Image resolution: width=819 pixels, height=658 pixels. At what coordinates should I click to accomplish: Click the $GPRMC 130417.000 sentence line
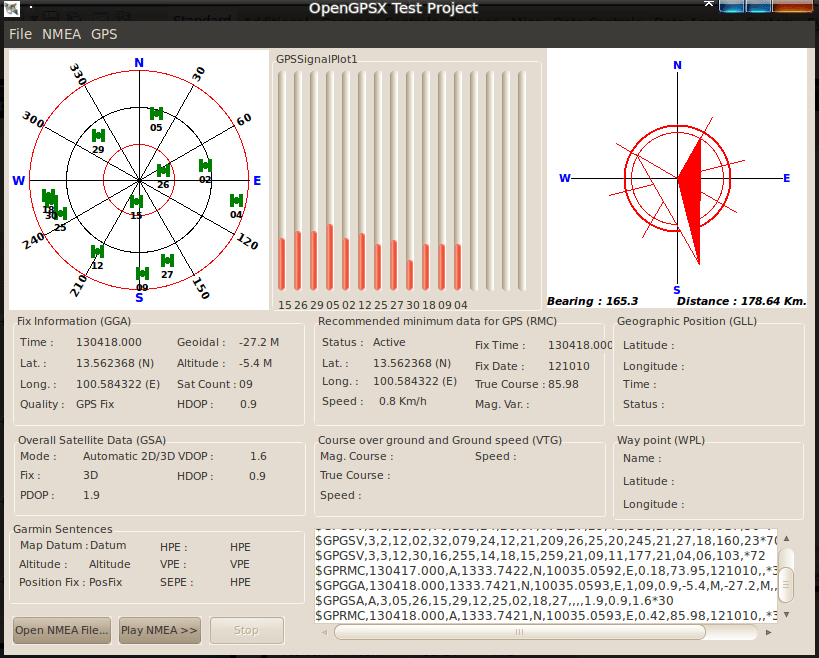tap(546, 570)
